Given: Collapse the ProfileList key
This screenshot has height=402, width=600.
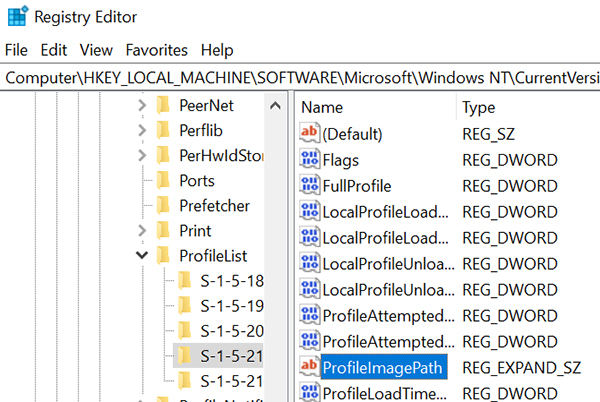Looking at the screenshot, I should (142, 255).
